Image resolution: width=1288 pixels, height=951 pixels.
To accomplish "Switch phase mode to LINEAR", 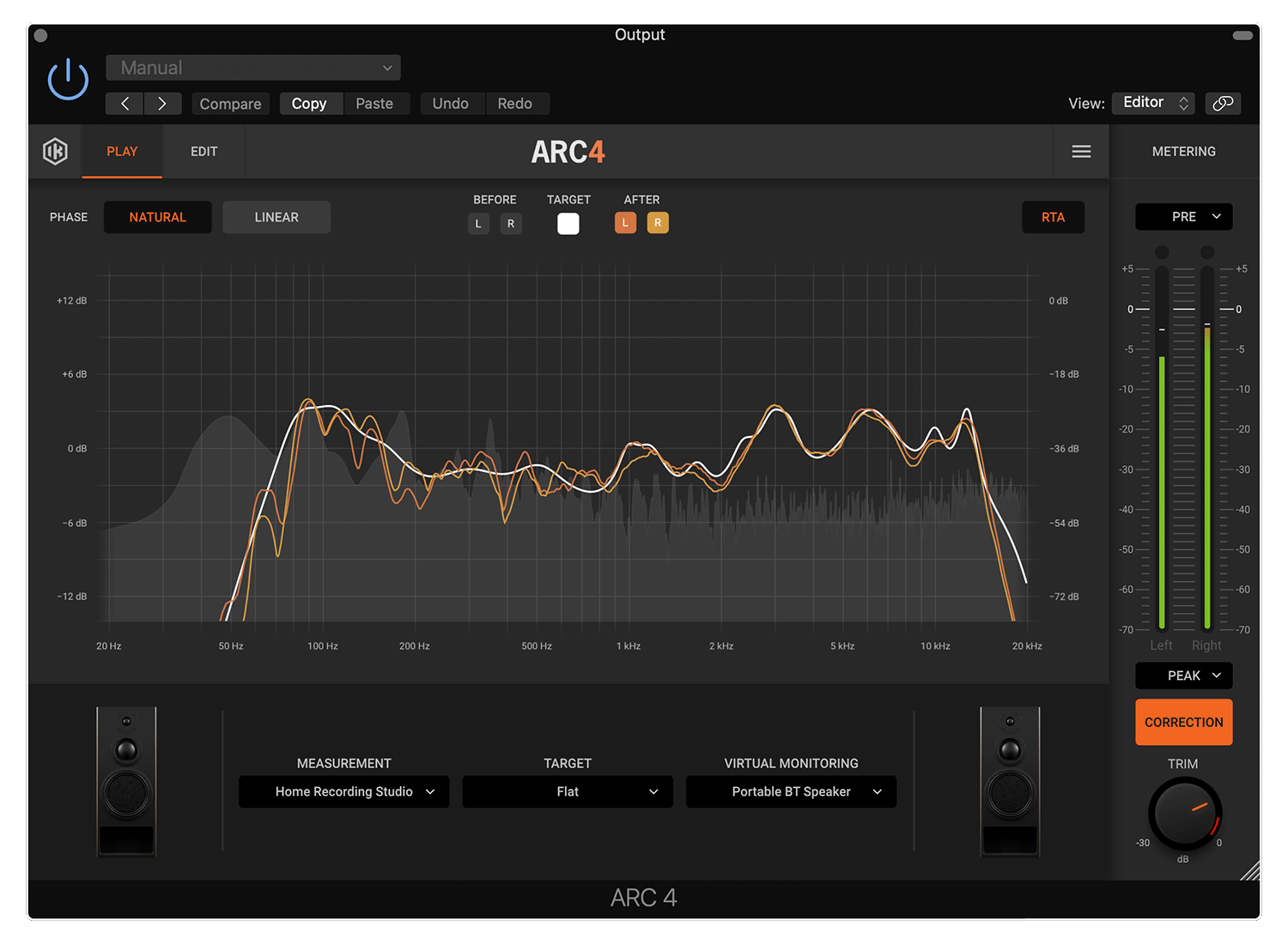I will point(276,216).
